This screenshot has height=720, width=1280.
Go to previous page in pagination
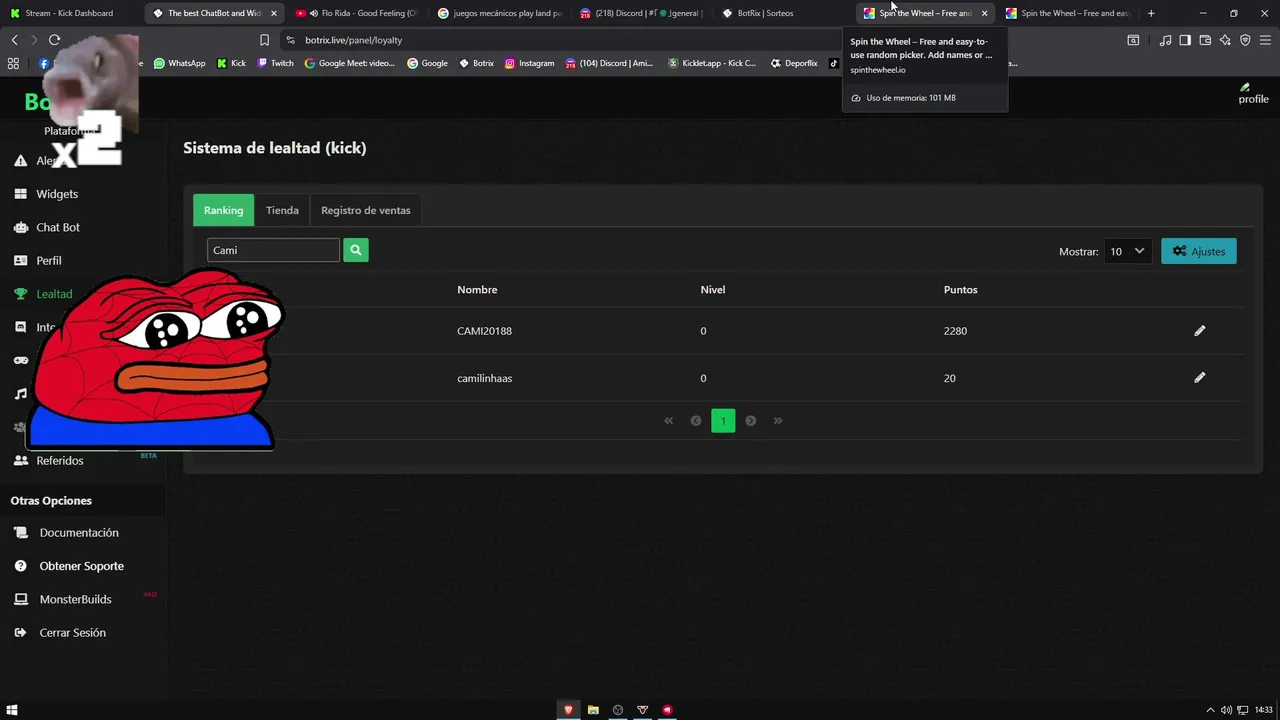(696, 421)
